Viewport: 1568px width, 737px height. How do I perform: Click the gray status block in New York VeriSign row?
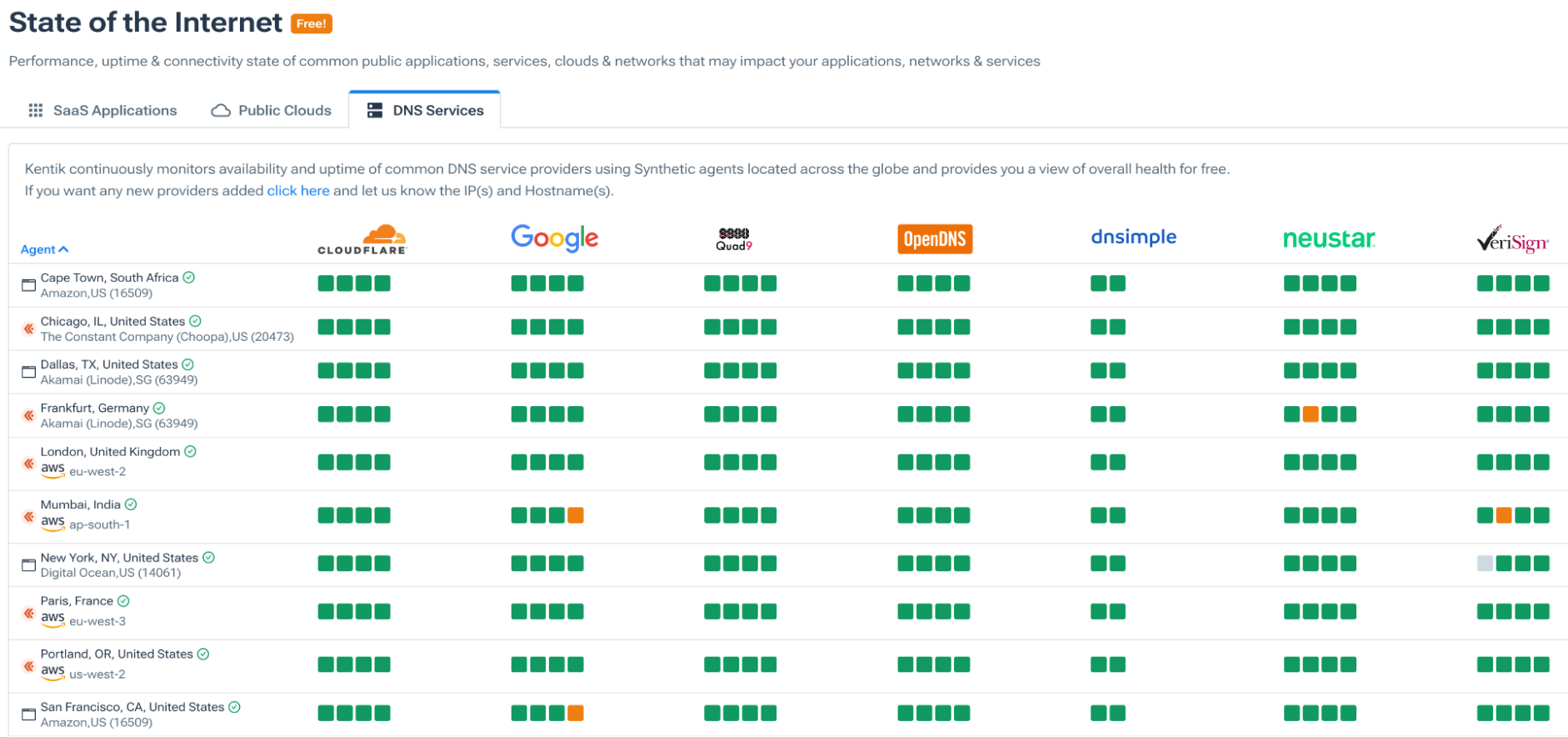pyautogui.click(x=1485, y=564)
